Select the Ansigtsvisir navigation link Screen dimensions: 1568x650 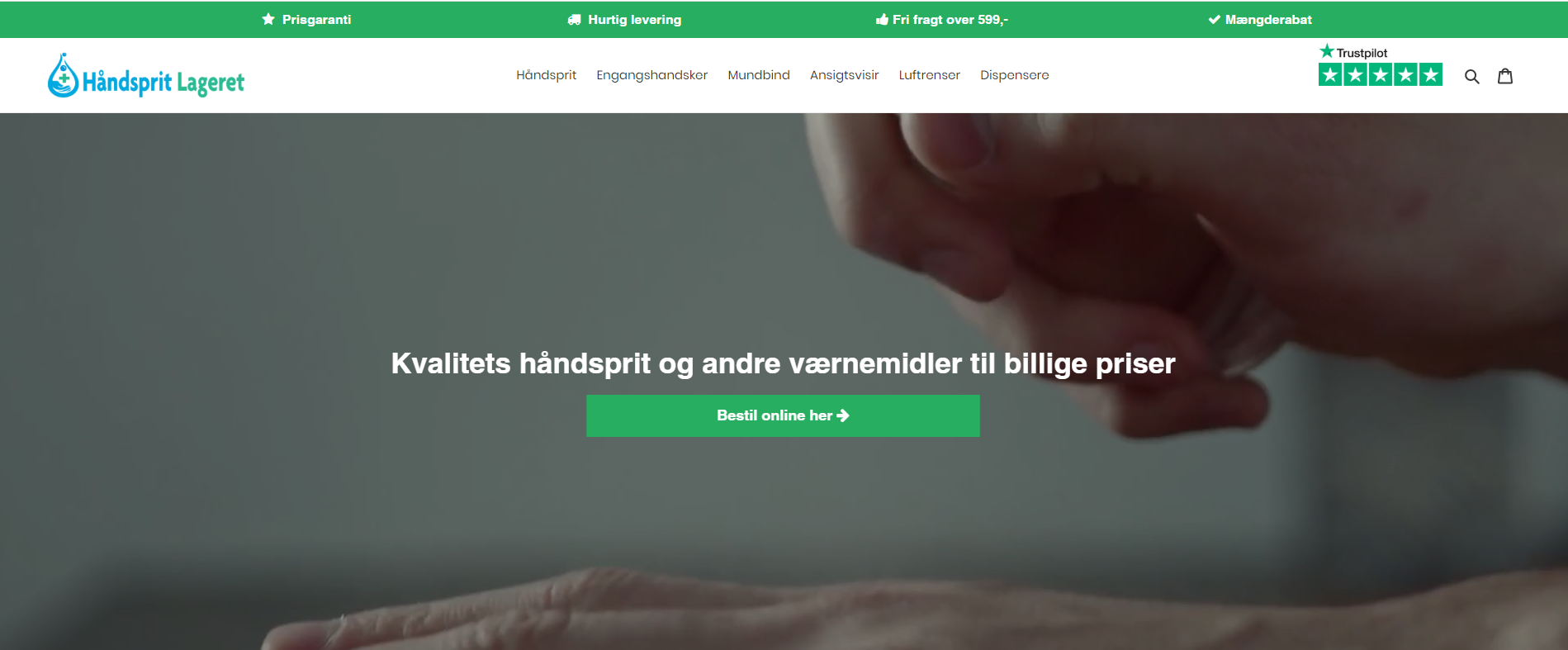(x=844, y=75)
